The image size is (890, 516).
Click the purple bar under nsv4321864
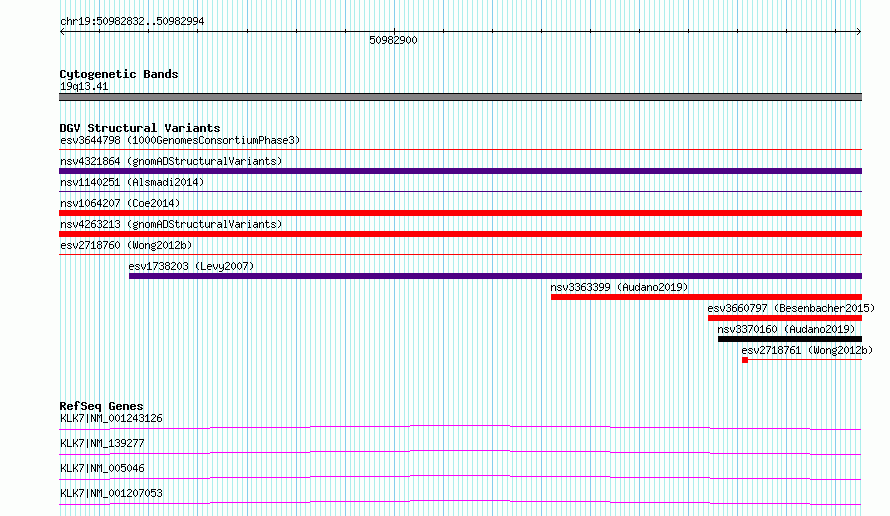[x=460, y=171]
